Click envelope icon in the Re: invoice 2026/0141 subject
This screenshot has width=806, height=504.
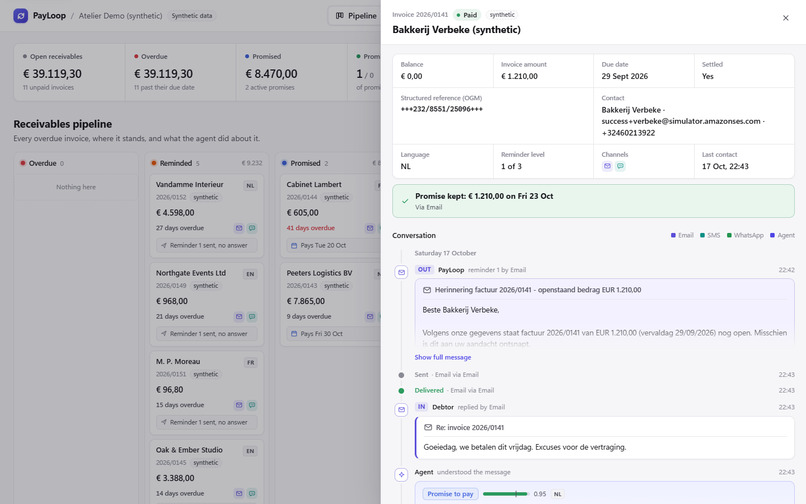click(428, 427)
